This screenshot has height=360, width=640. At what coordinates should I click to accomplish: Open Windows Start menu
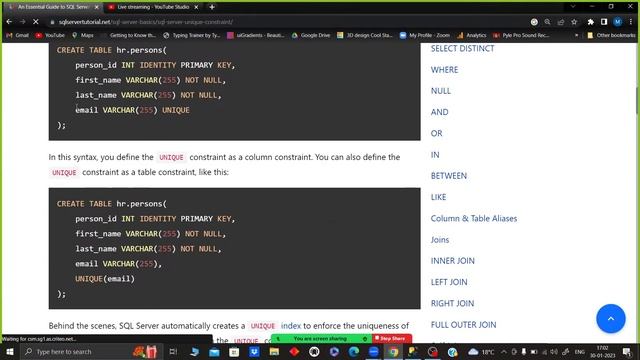coord(10,351)
